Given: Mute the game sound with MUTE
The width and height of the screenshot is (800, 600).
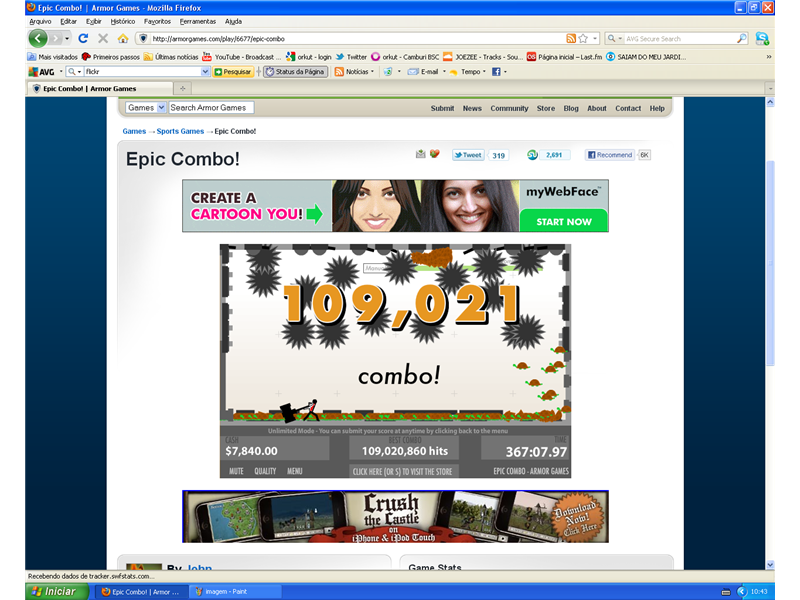Looking at the screenshot, I should click(236, 471).
